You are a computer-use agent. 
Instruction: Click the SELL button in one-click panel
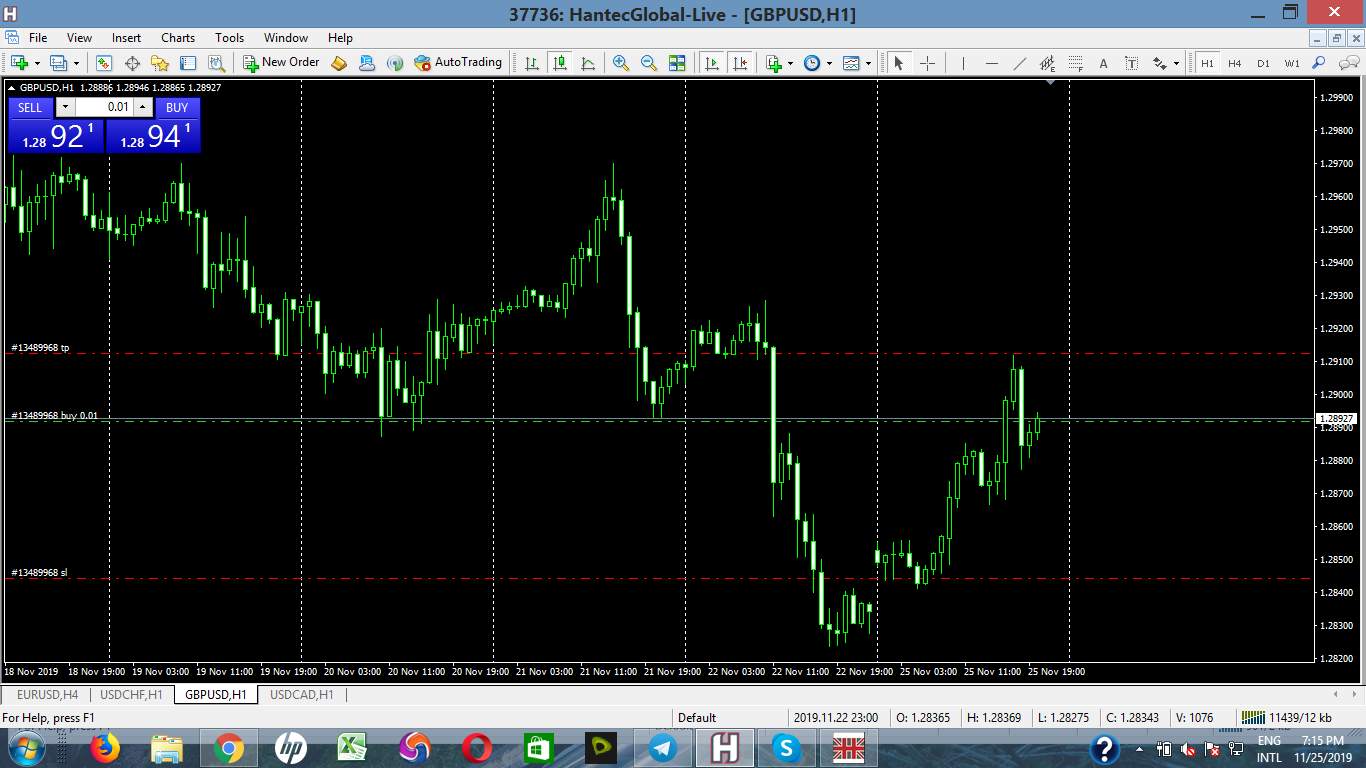coord(30,107)
